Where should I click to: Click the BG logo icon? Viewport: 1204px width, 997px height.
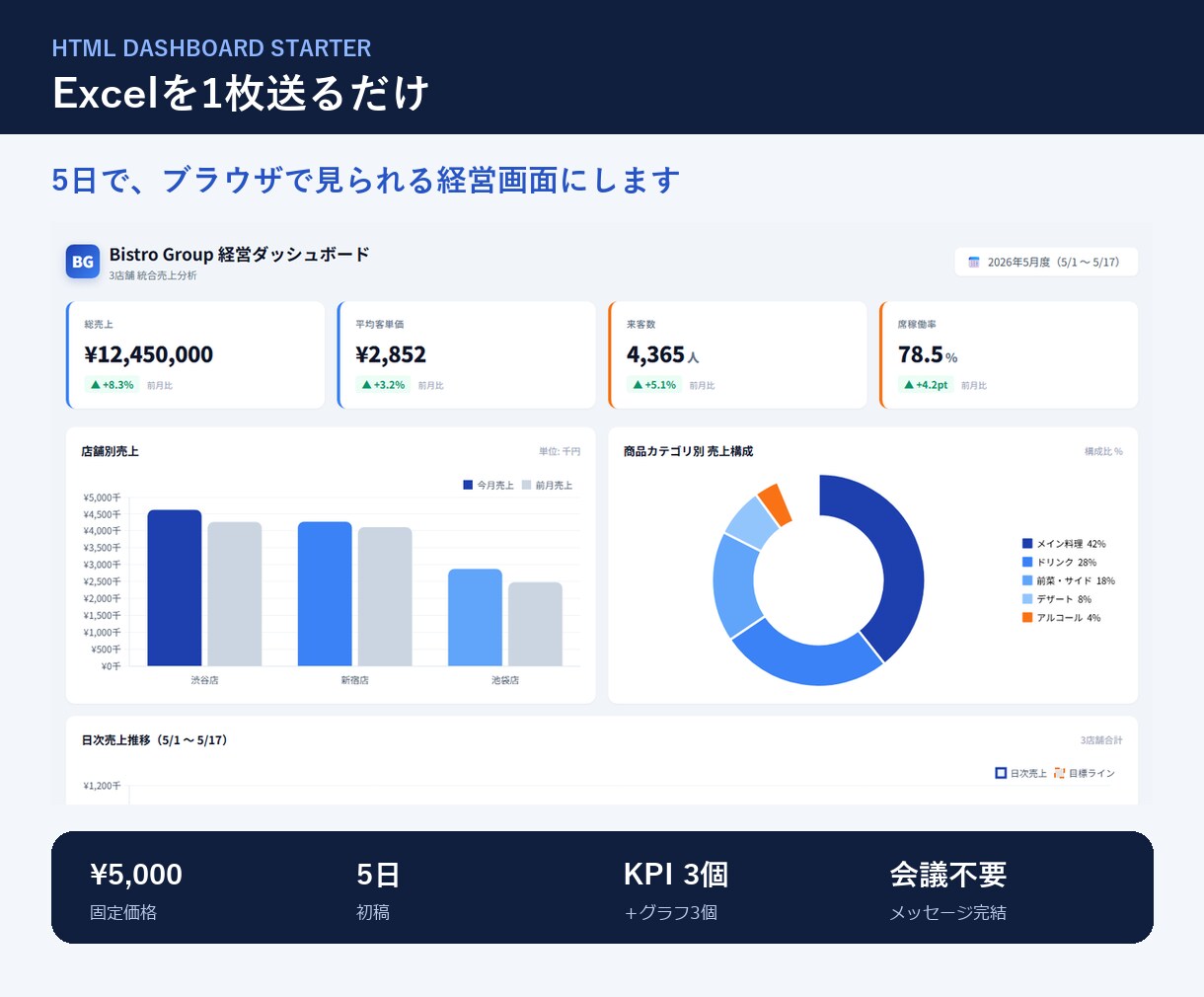83,262
